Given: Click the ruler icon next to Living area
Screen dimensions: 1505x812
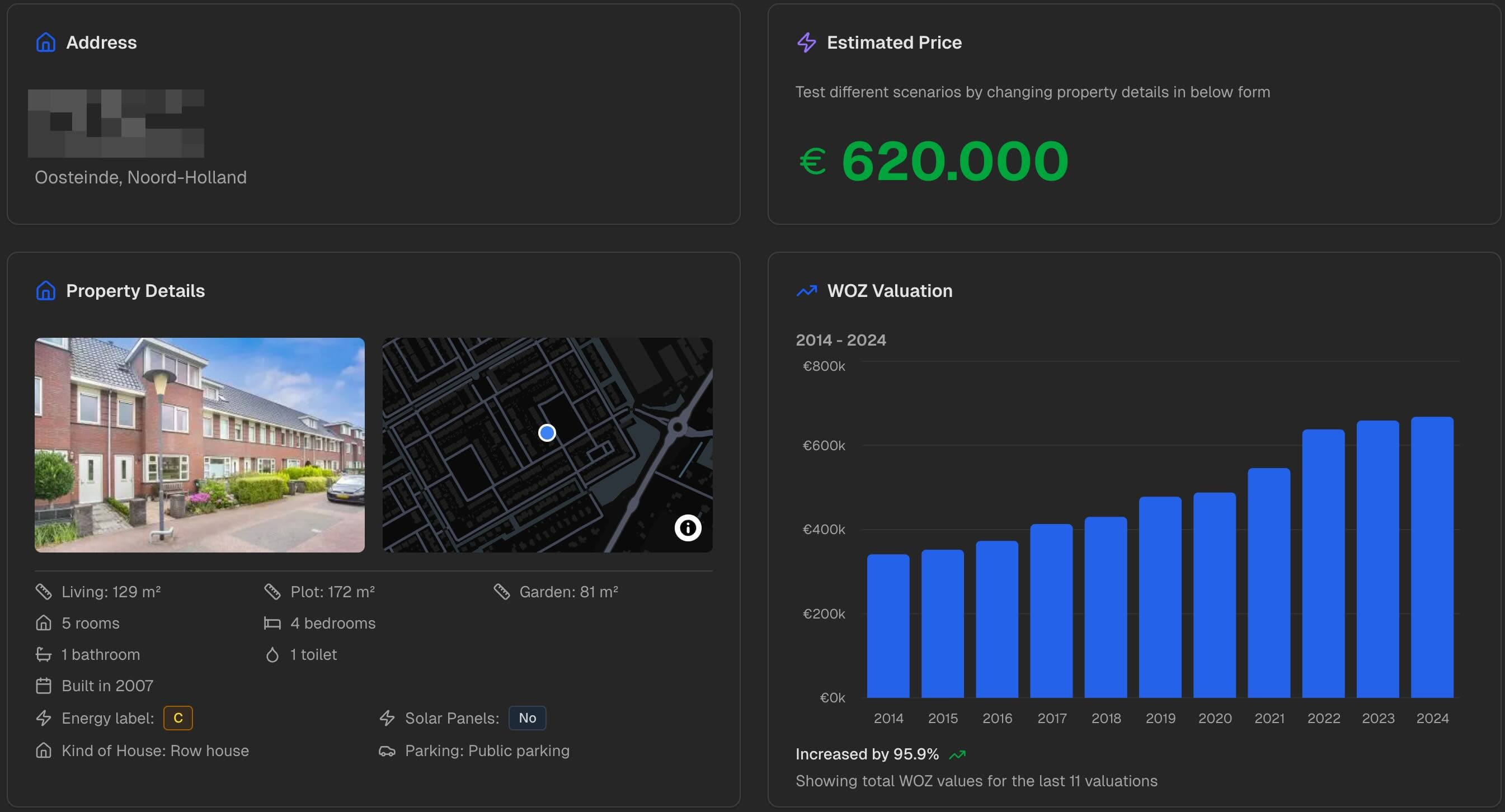Looking at the screenshot, I should (44, 591).
